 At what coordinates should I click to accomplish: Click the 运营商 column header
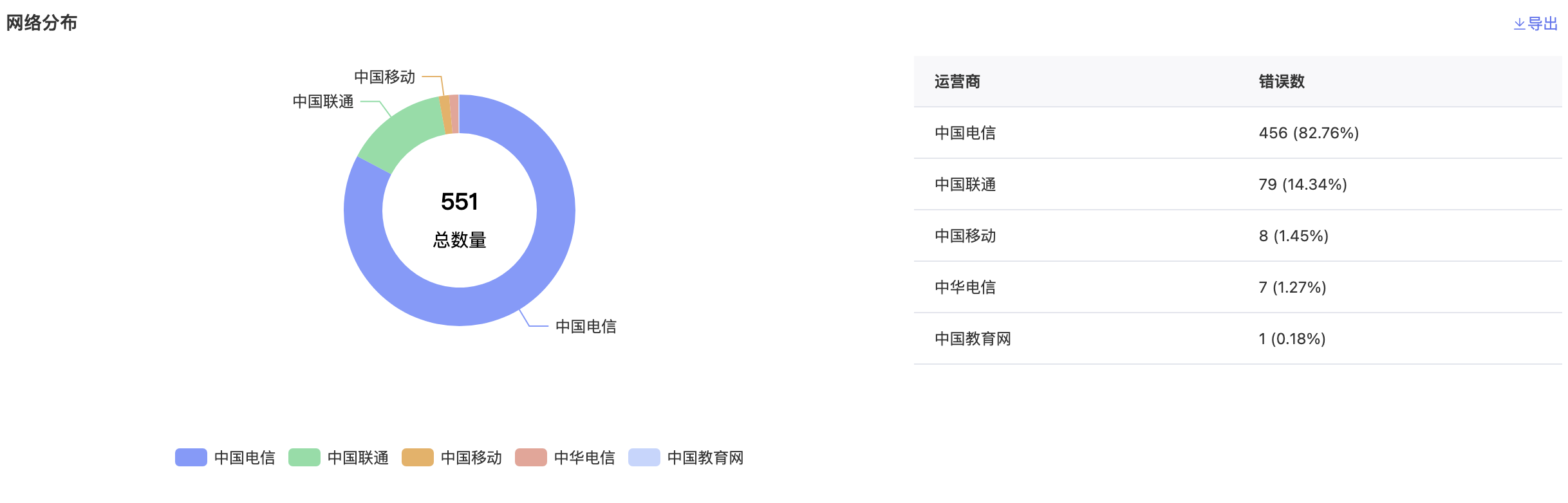click(x=957, y=82)
